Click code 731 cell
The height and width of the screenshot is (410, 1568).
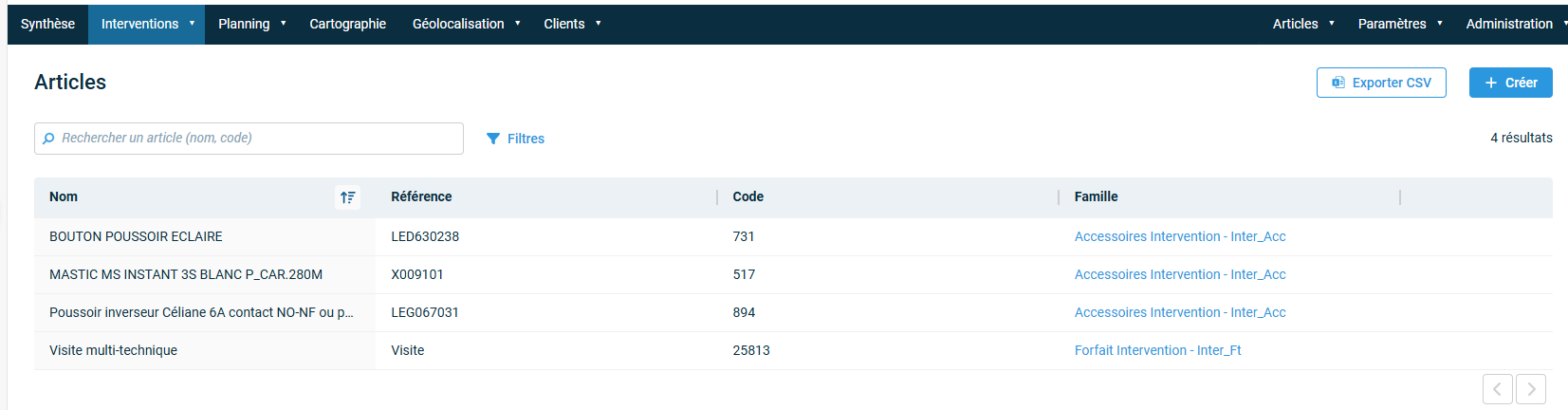point(744,236)
